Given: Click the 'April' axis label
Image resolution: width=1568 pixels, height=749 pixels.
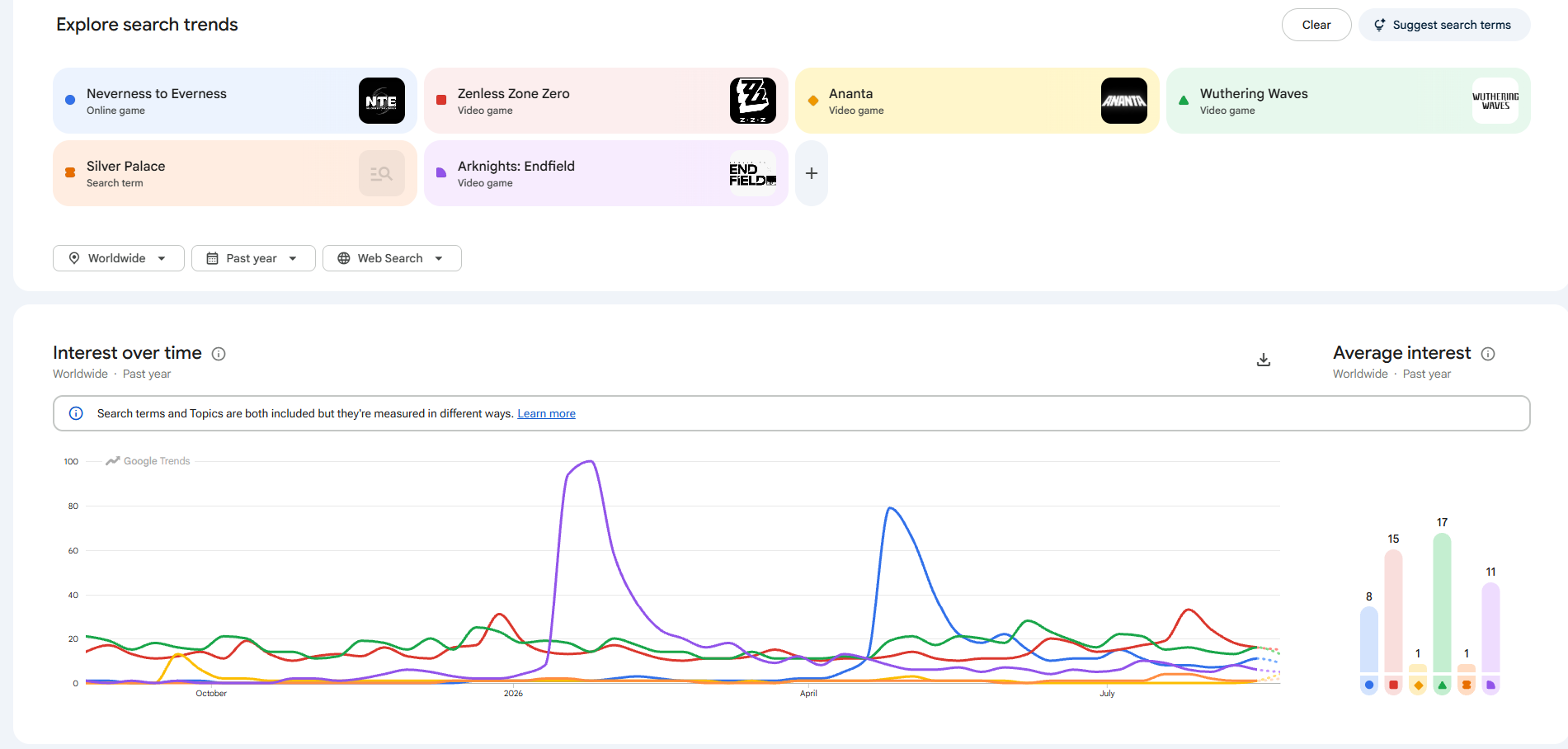Looking at the screenshot, I should 808,694.
